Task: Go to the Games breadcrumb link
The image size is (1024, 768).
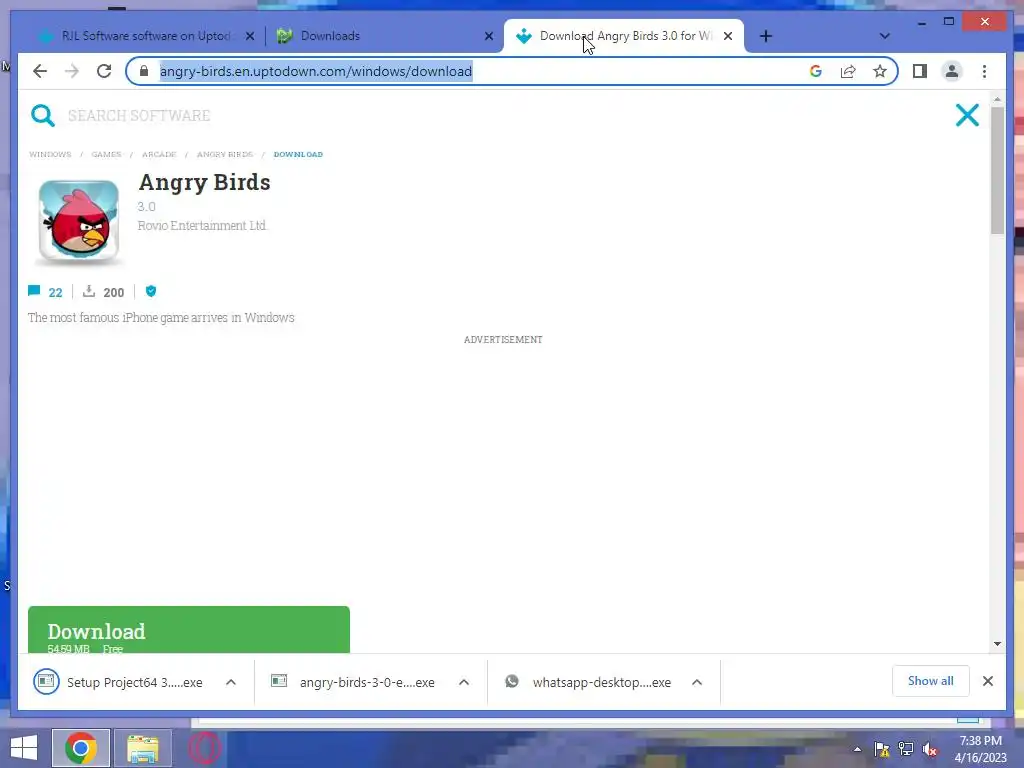Action: [106, 154]
